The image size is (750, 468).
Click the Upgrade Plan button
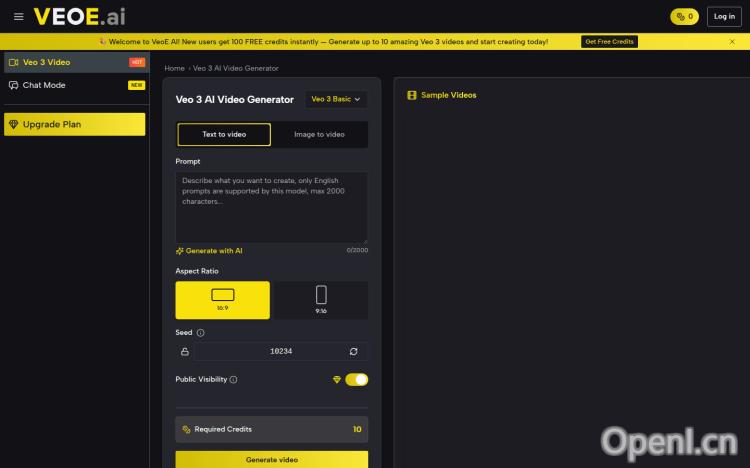75,124
